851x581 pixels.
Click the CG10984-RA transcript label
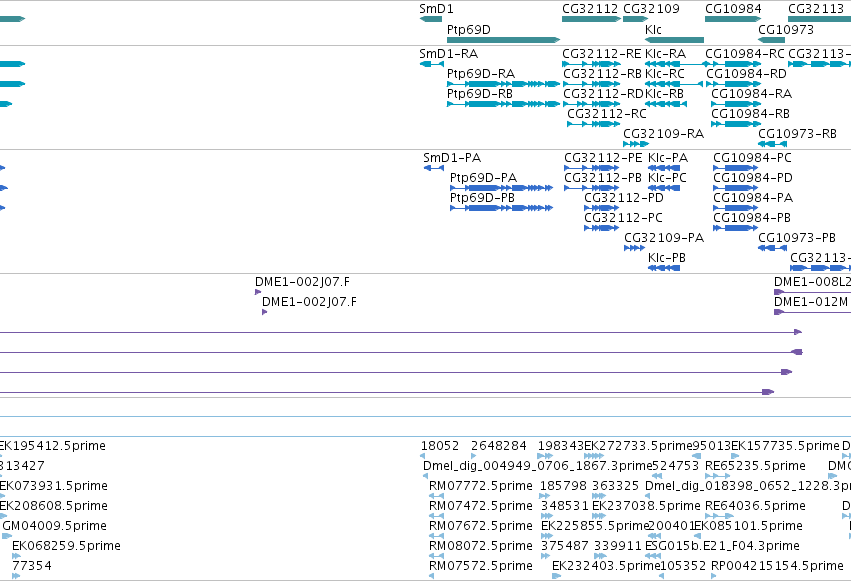pos(752,94)
